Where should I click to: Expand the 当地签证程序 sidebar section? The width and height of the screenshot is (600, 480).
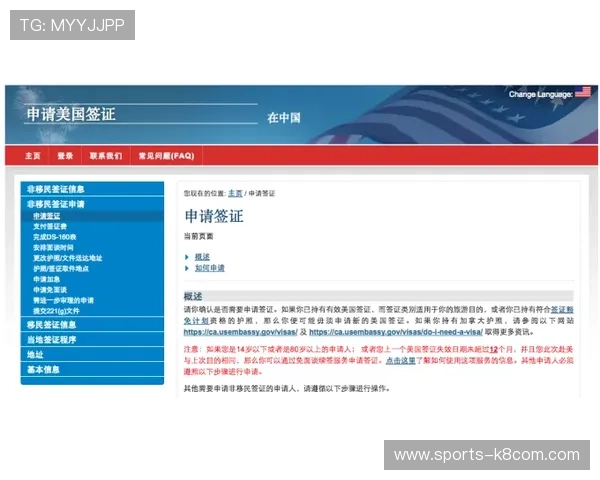tap(92, 340)
